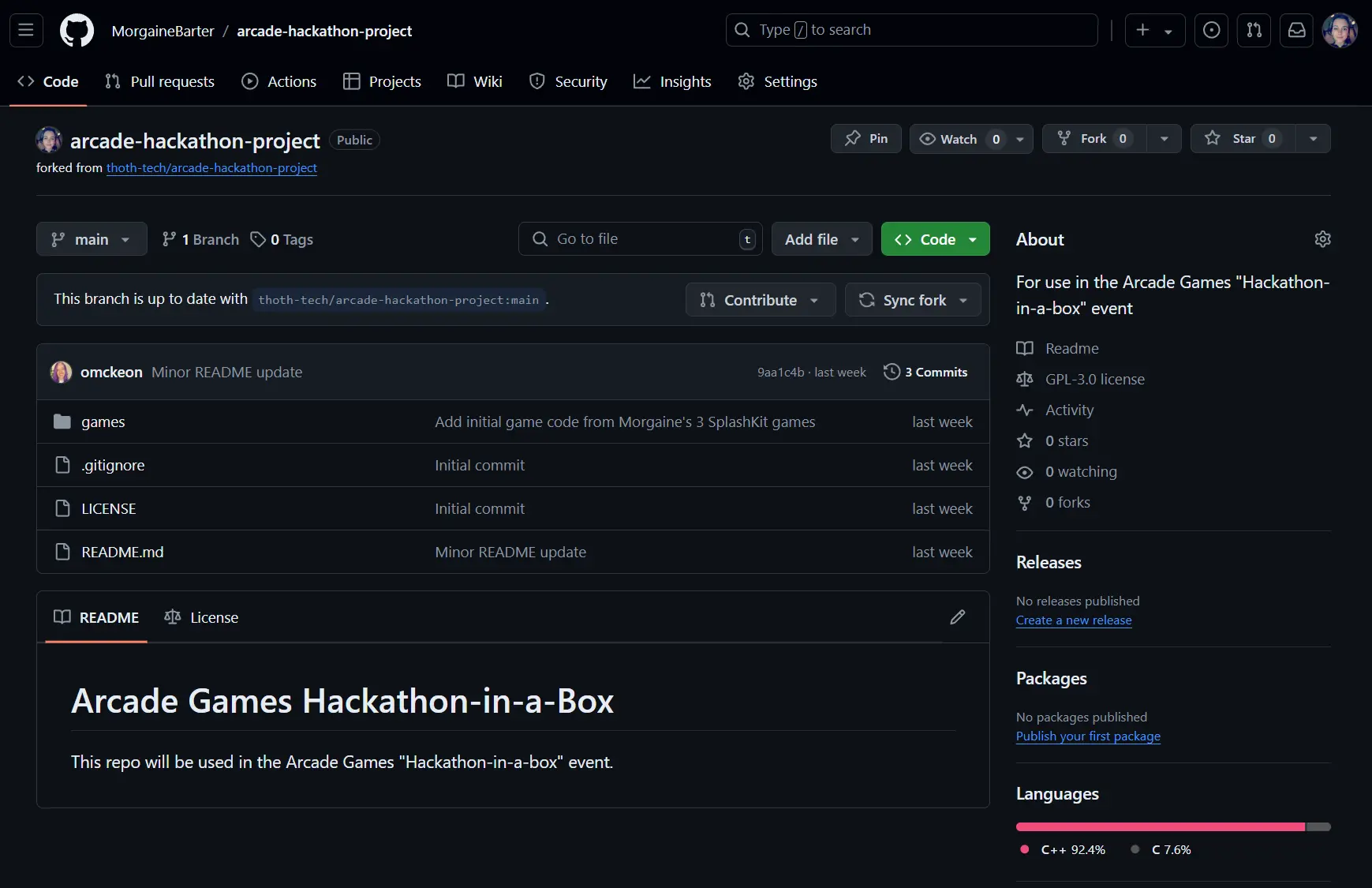The width and height of the screenshot is (1372, 888).
Task: Open the games folder
Action: coord(103,422)
